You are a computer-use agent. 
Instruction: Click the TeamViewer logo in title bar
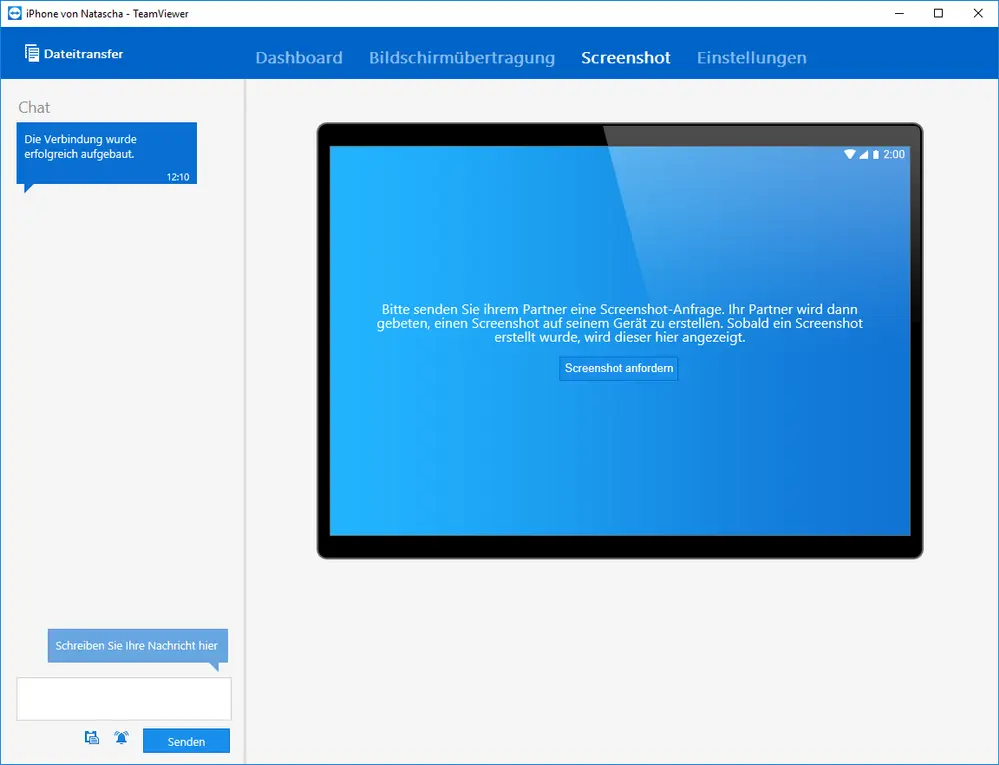[14, 13]
